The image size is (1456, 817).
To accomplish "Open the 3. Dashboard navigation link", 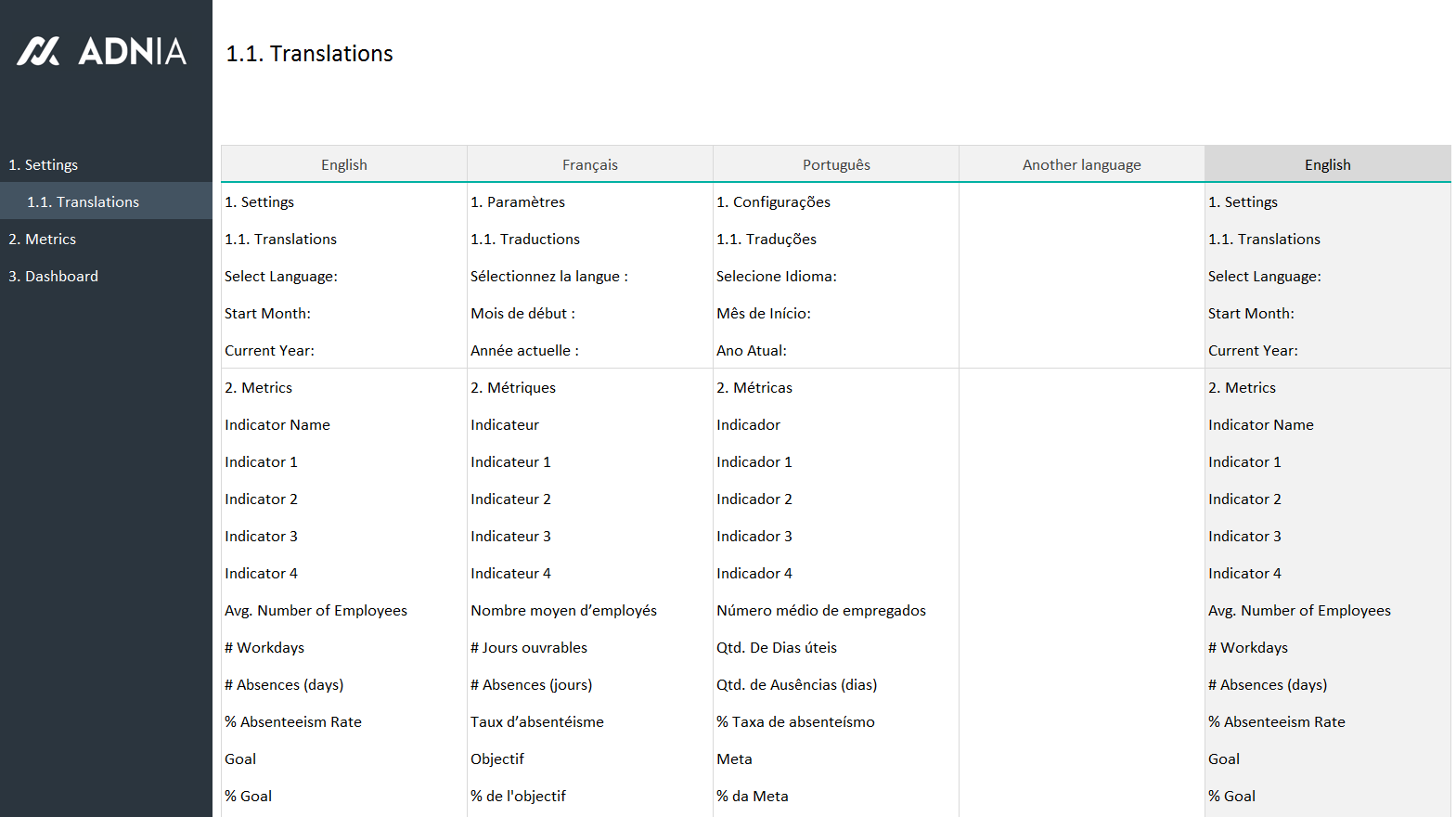I will pyautogui.click(x=54, y=276).
